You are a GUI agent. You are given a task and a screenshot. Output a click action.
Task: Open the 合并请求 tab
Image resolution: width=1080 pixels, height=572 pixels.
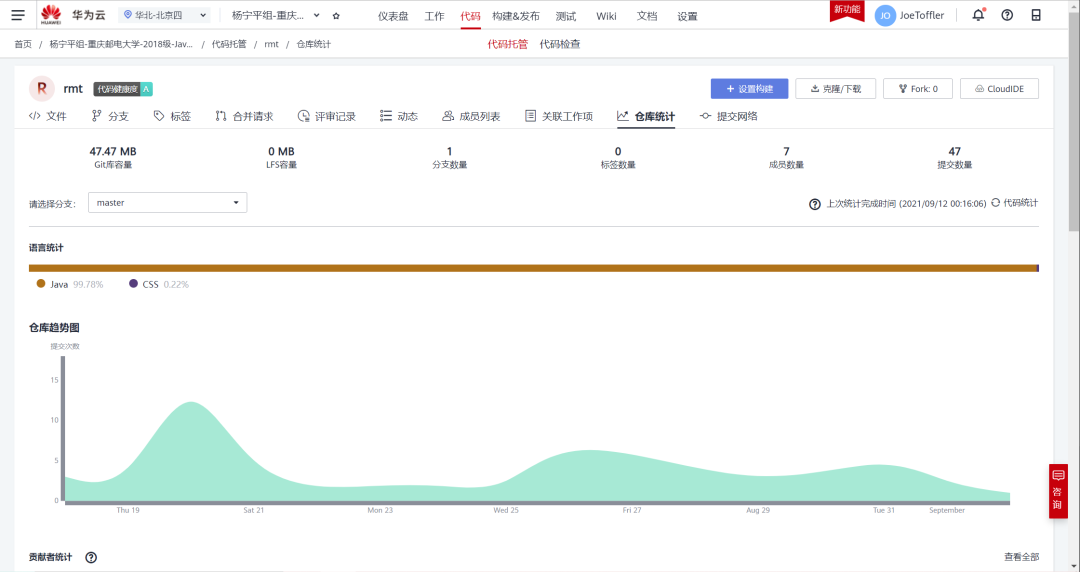244,116
